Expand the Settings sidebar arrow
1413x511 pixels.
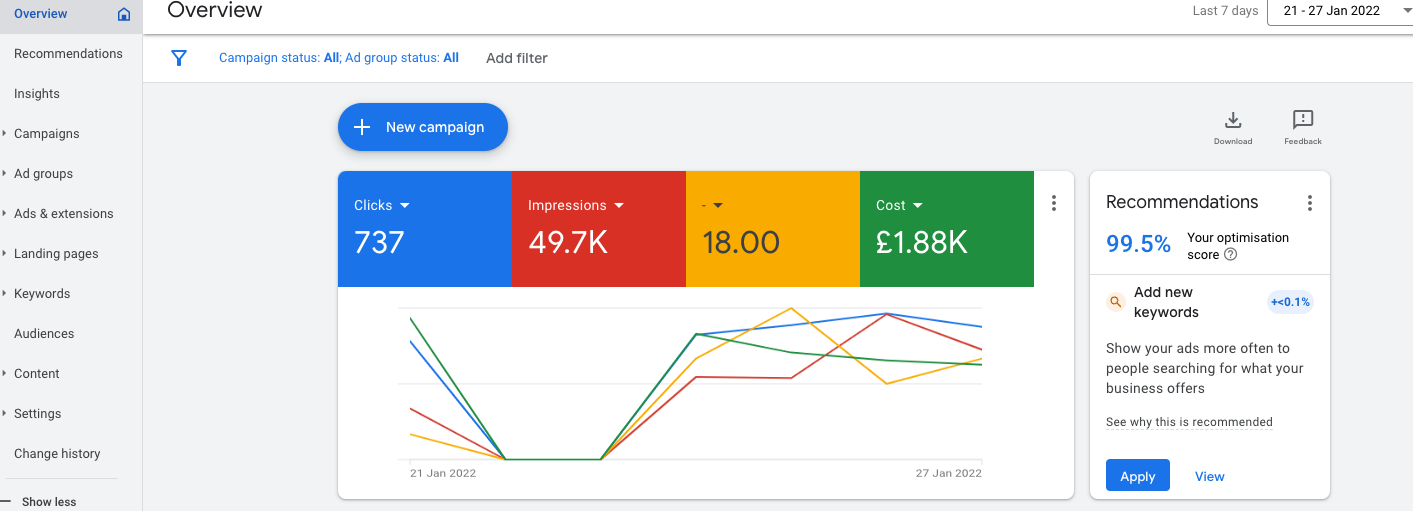click(5, 413)
